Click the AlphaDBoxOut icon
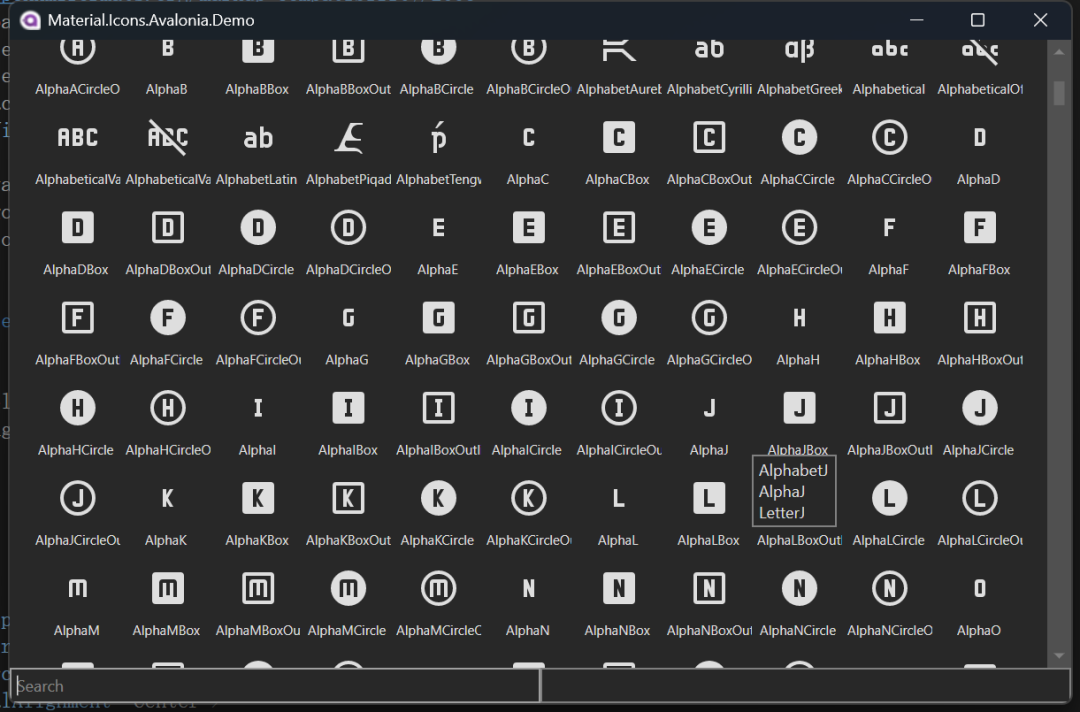This screenshot has width=1080, height=712. click(167, 227)
